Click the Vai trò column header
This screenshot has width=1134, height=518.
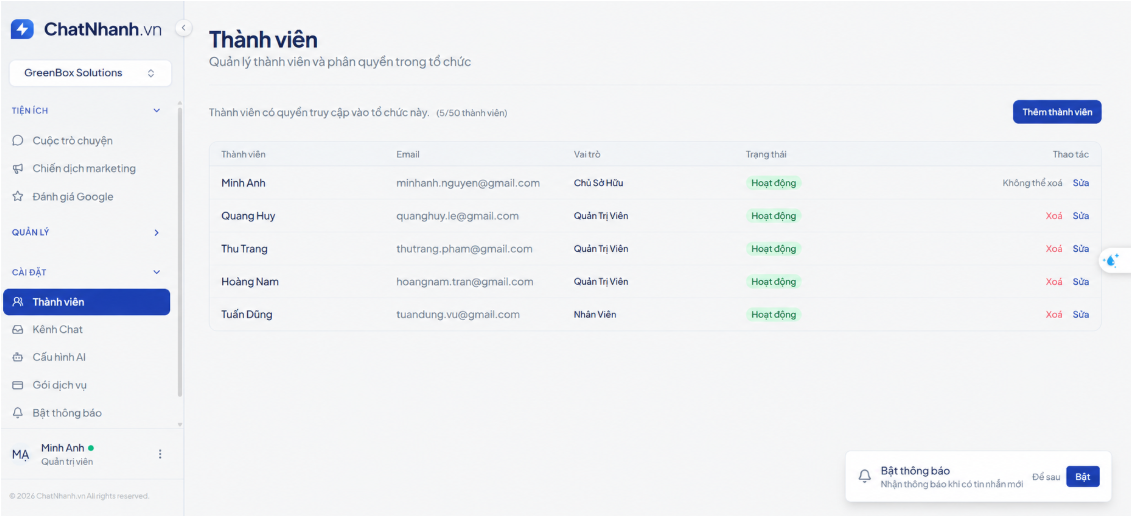point(587,155)
